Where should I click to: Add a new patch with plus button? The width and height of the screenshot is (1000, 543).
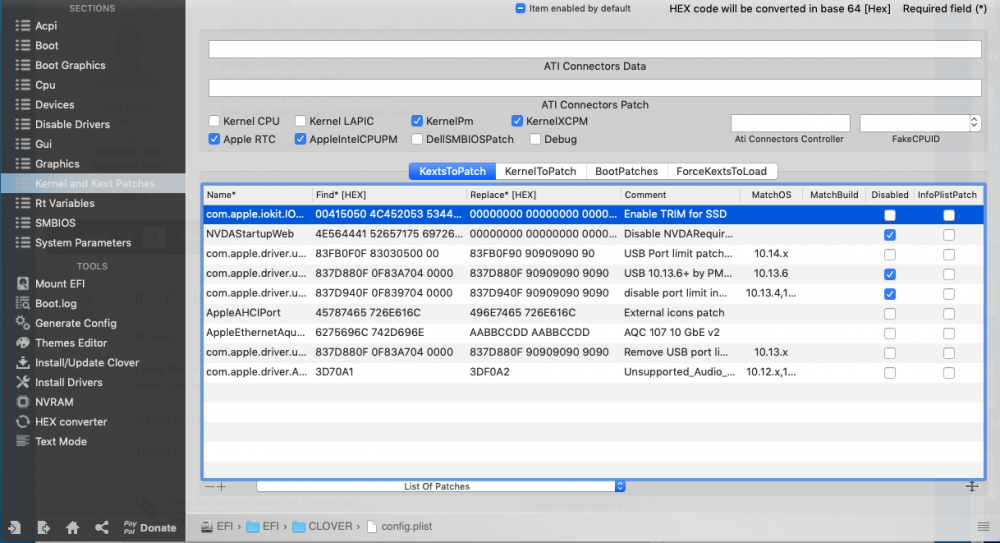[x=221, y=487]
